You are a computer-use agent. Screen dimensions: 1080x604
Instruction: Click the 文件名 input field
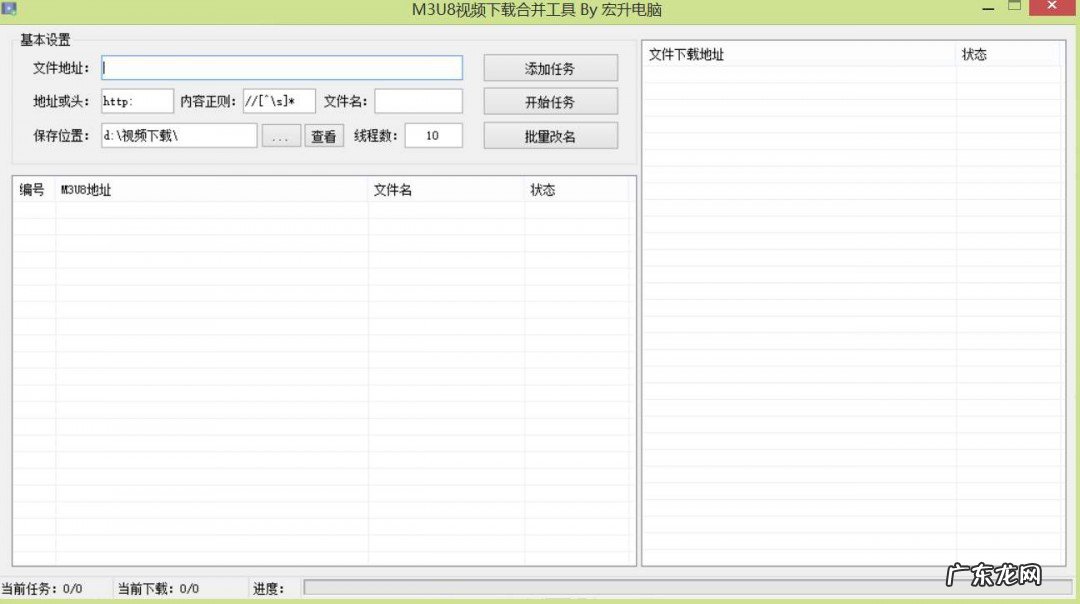click(418, 101)
